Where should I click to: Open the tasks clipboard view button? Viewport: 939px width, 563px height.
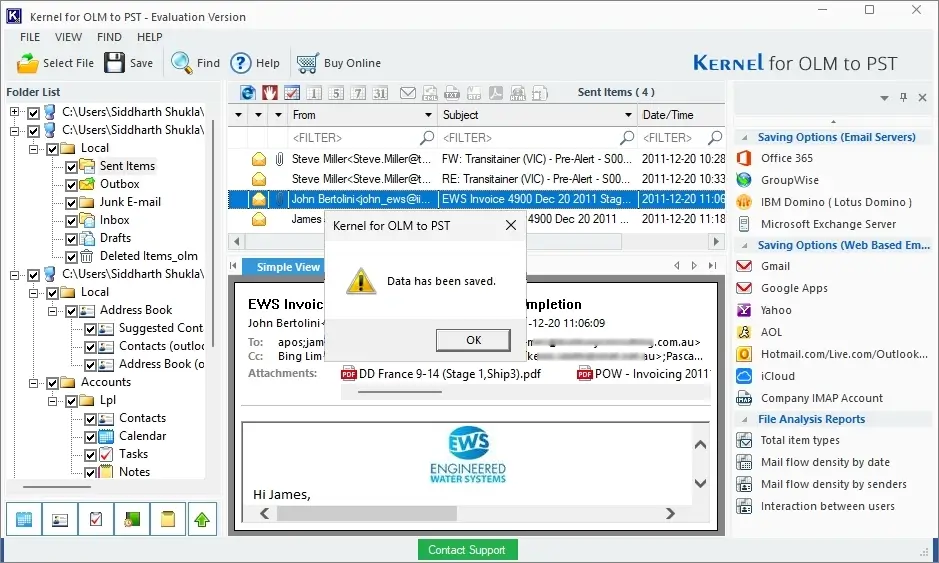coord(96,519)
